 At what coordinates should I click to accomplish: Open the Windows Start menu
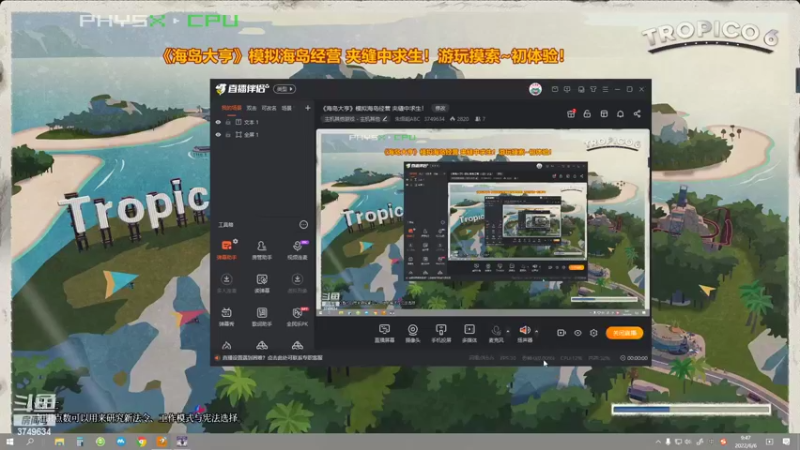[x=9, y=441]
